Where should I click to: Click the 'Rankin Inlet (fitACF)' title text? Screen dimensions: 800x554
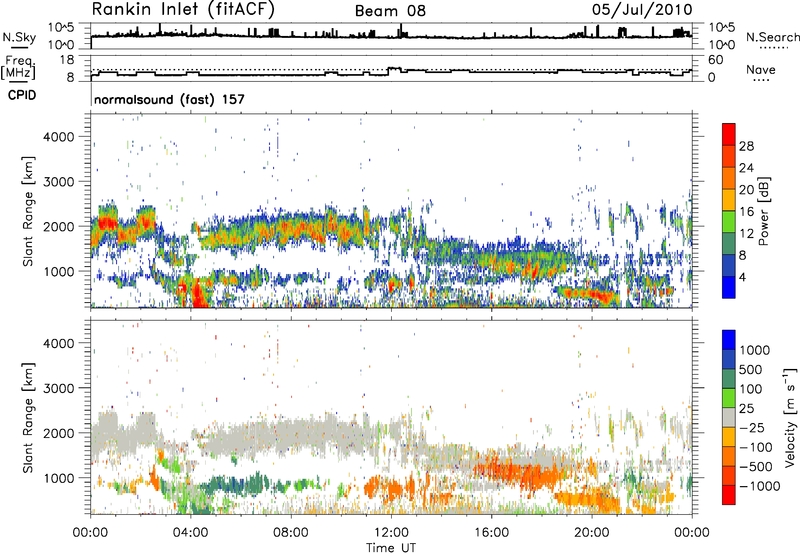[183, 9]
